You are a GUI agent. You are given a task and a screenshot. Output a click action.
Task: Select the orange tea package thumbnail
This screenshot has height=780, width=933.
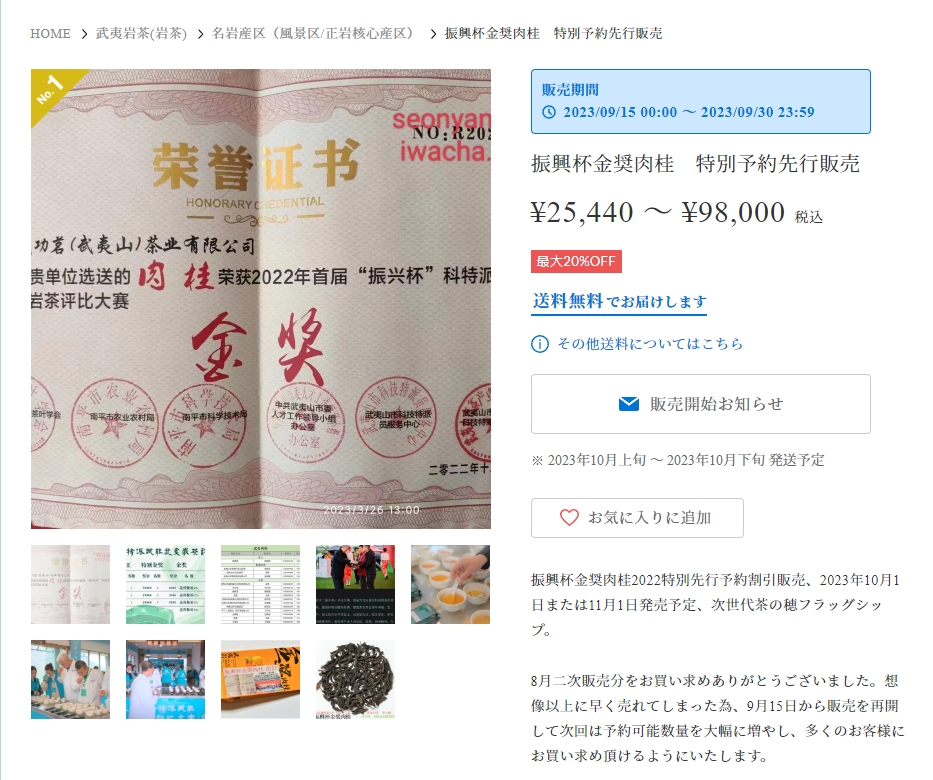coord(261,679)
